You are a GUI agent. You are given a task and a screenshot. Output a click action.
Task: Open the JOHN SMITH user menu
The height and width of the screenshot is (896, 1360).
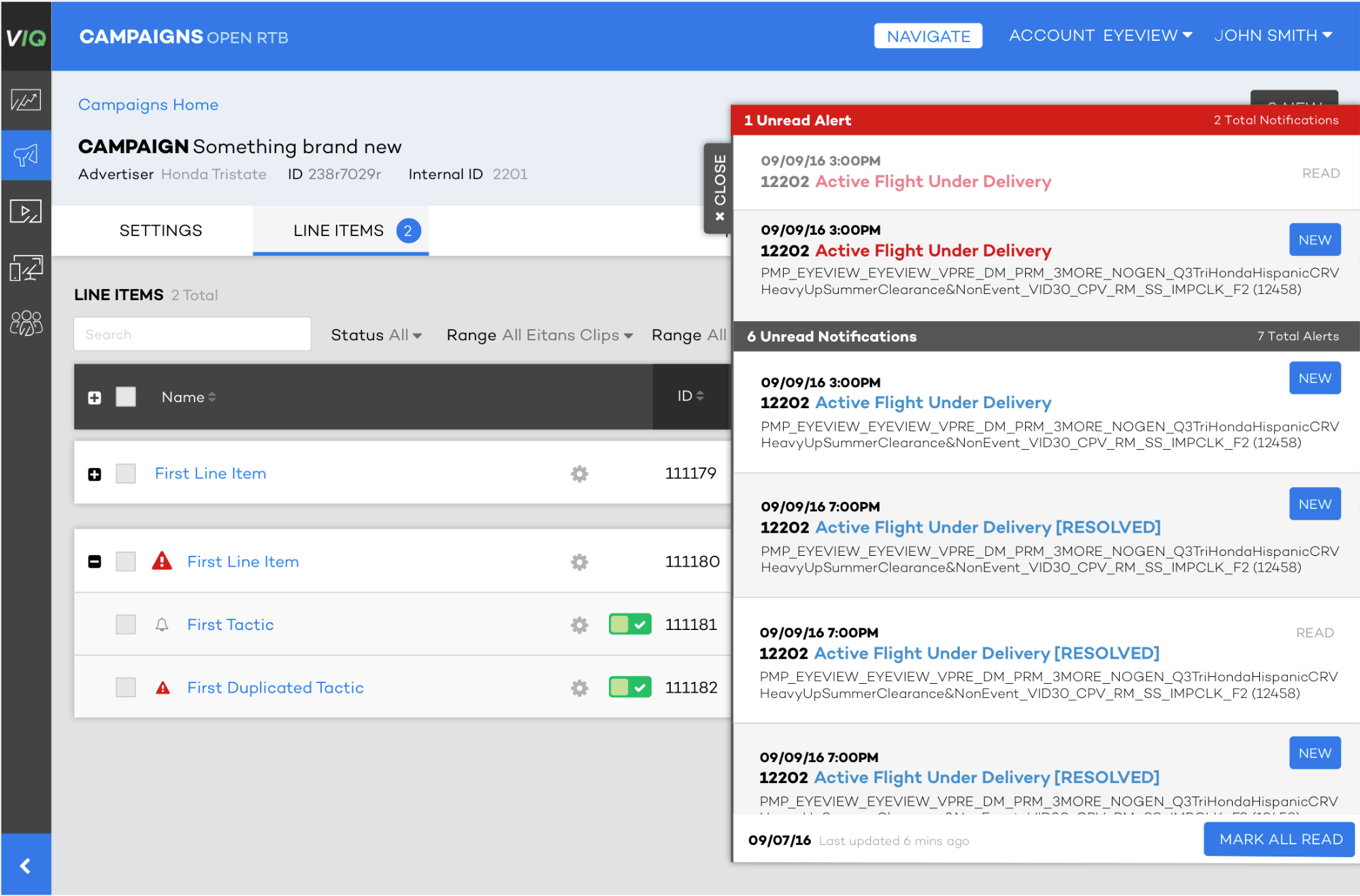(1272, 35)
